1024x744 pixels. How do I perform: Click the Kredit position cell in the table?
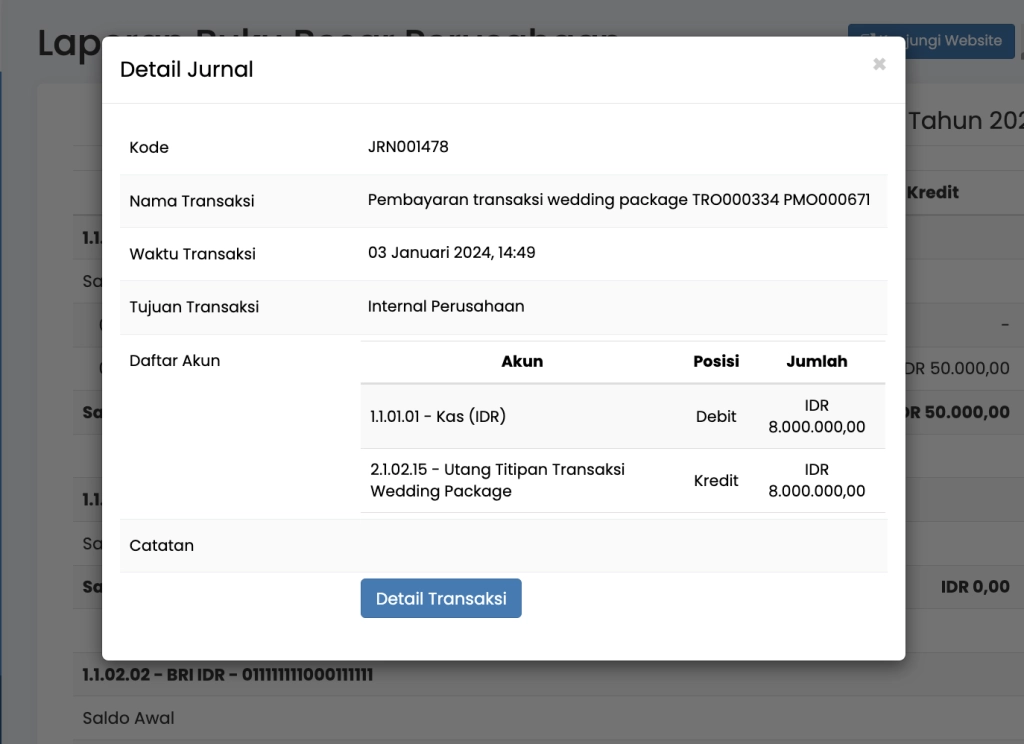click(x=716, y=480)
